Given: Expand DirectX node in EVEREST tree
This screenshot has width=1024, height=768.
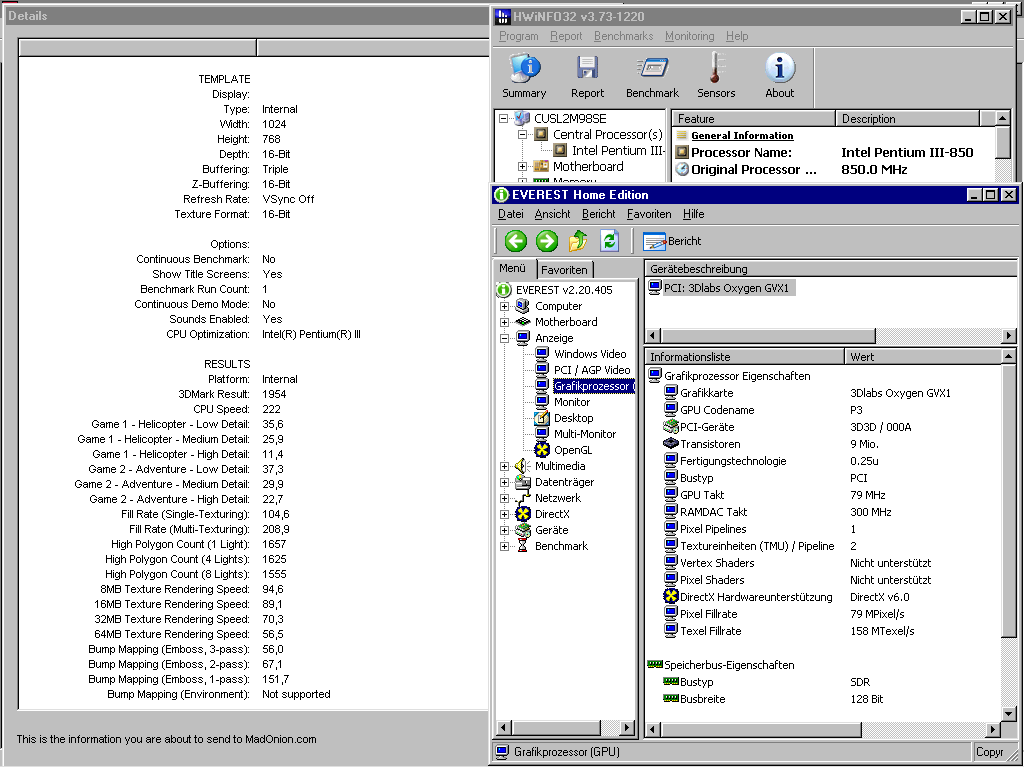Looking at the screenshot, I should tap(504, 515).
